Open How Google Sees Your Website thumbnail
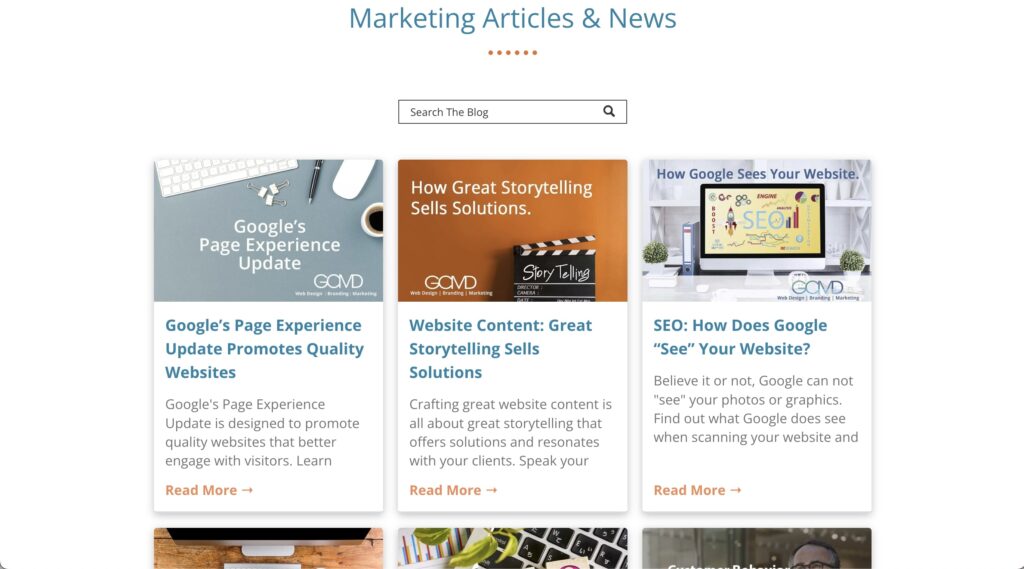Viewport: 1024px width, 569px height. tap(757, 231)
